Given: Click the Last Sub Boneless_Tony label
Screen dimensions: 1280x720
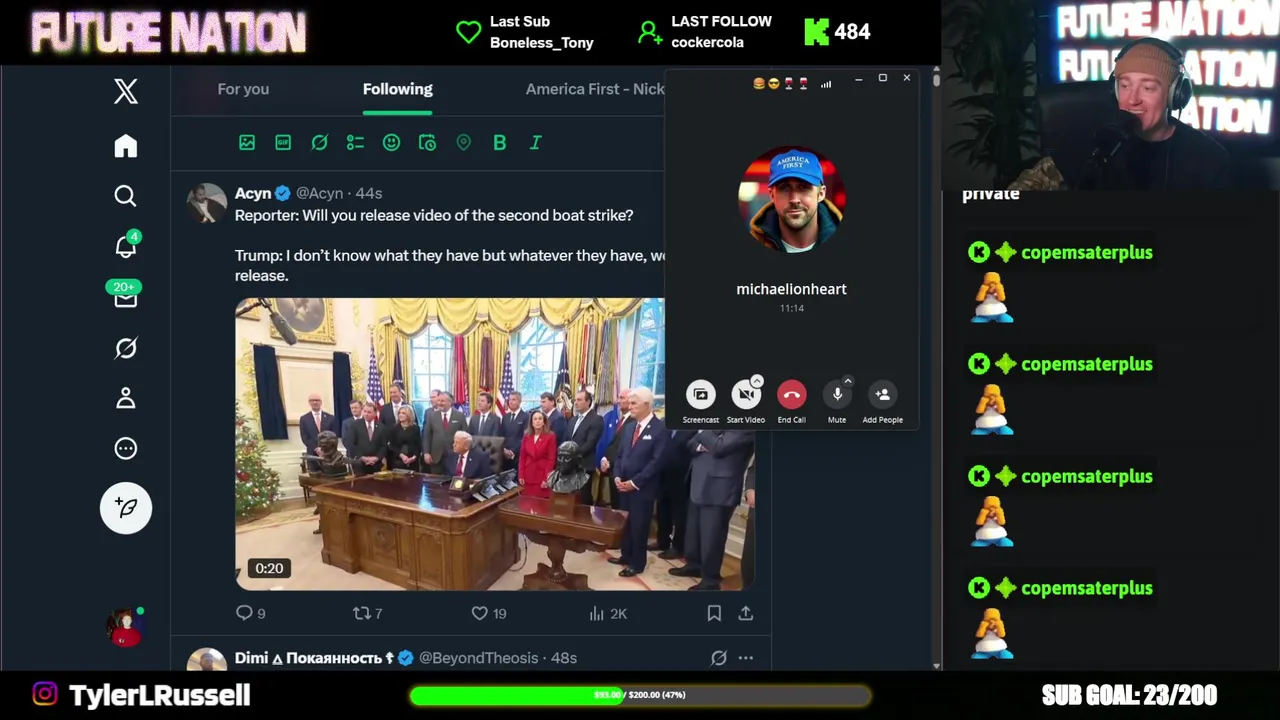Looking at the screenshot, I should (541, 32).
